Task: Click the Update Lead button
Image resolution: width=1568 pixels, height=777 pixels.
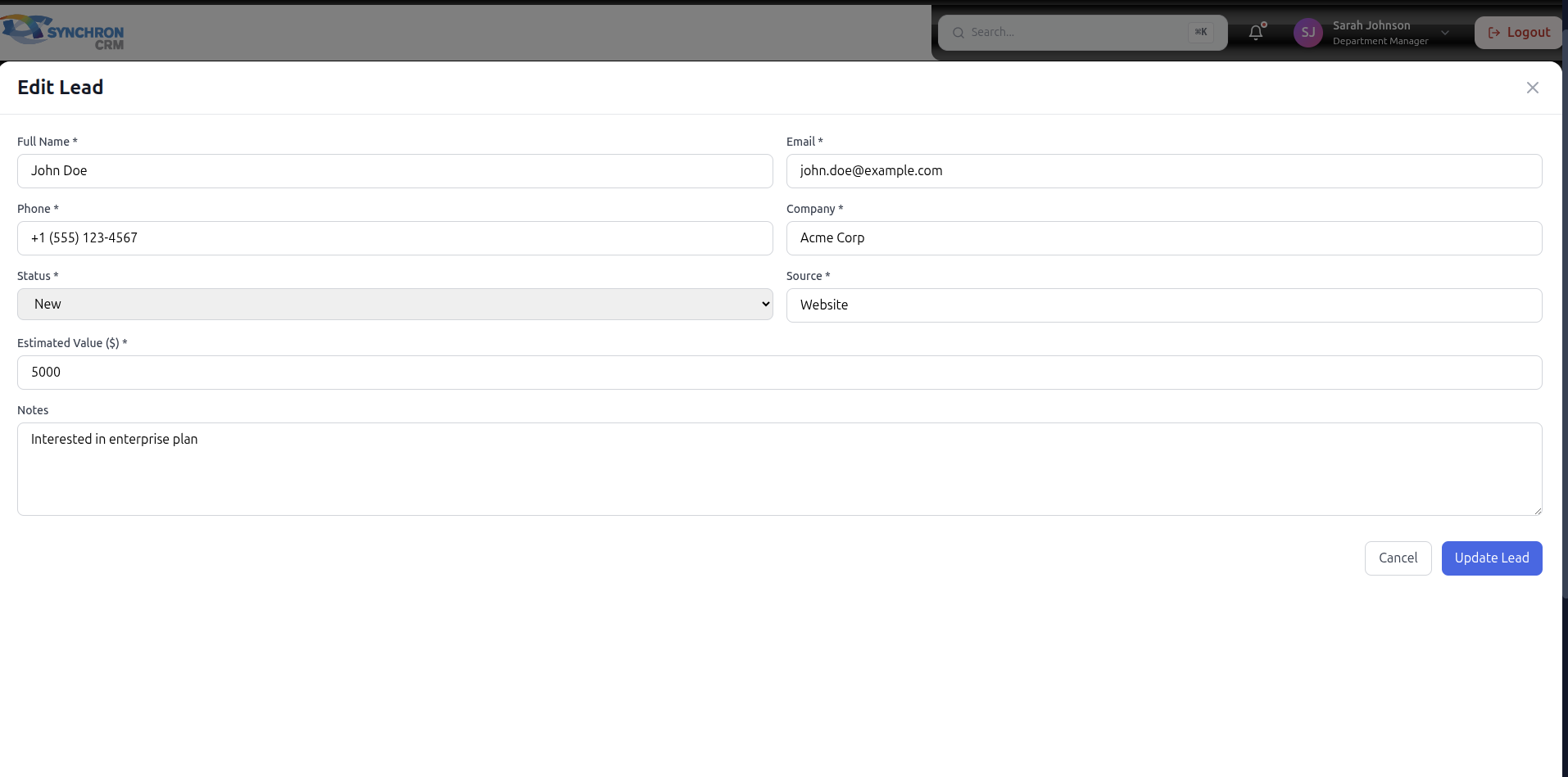Action: pos(1491,558)
